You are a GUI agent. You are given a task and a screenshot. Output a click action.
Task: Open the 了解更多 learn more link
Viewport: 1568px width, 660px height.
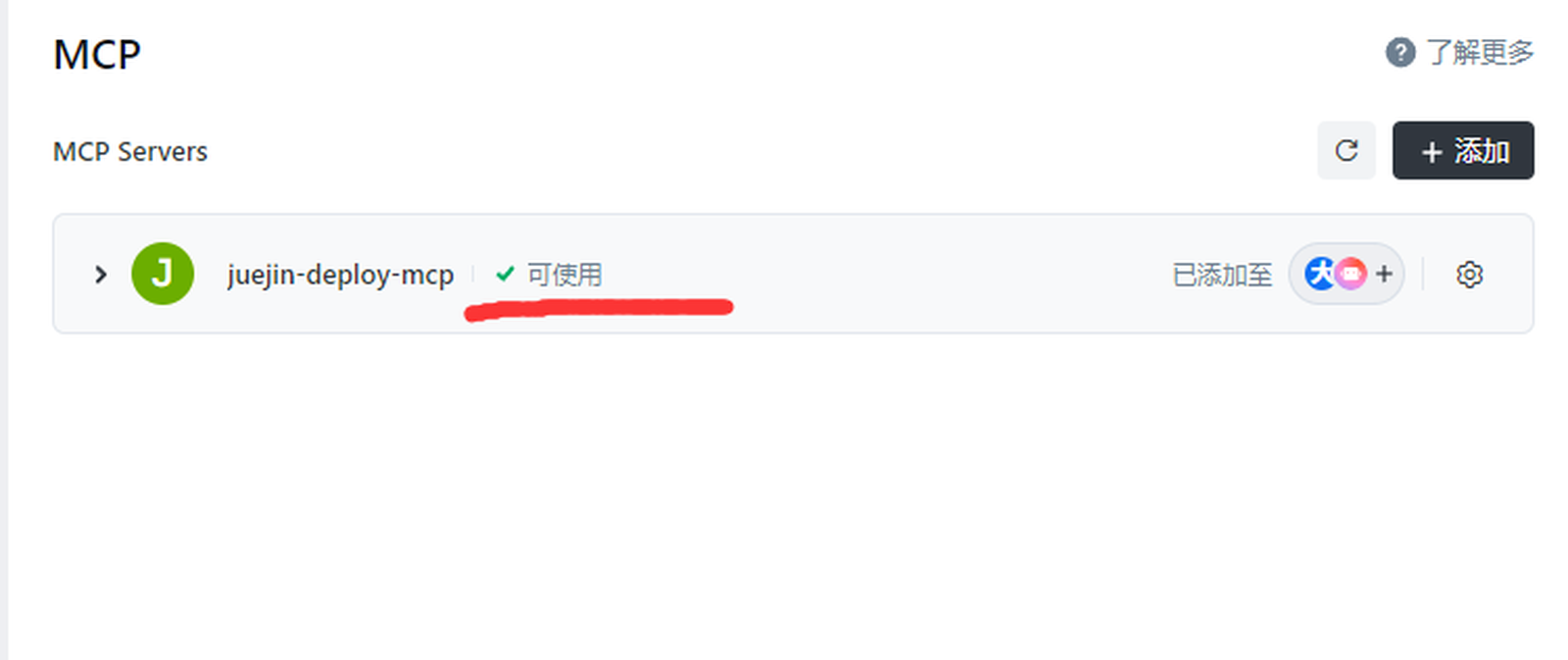click(1480, 52)
